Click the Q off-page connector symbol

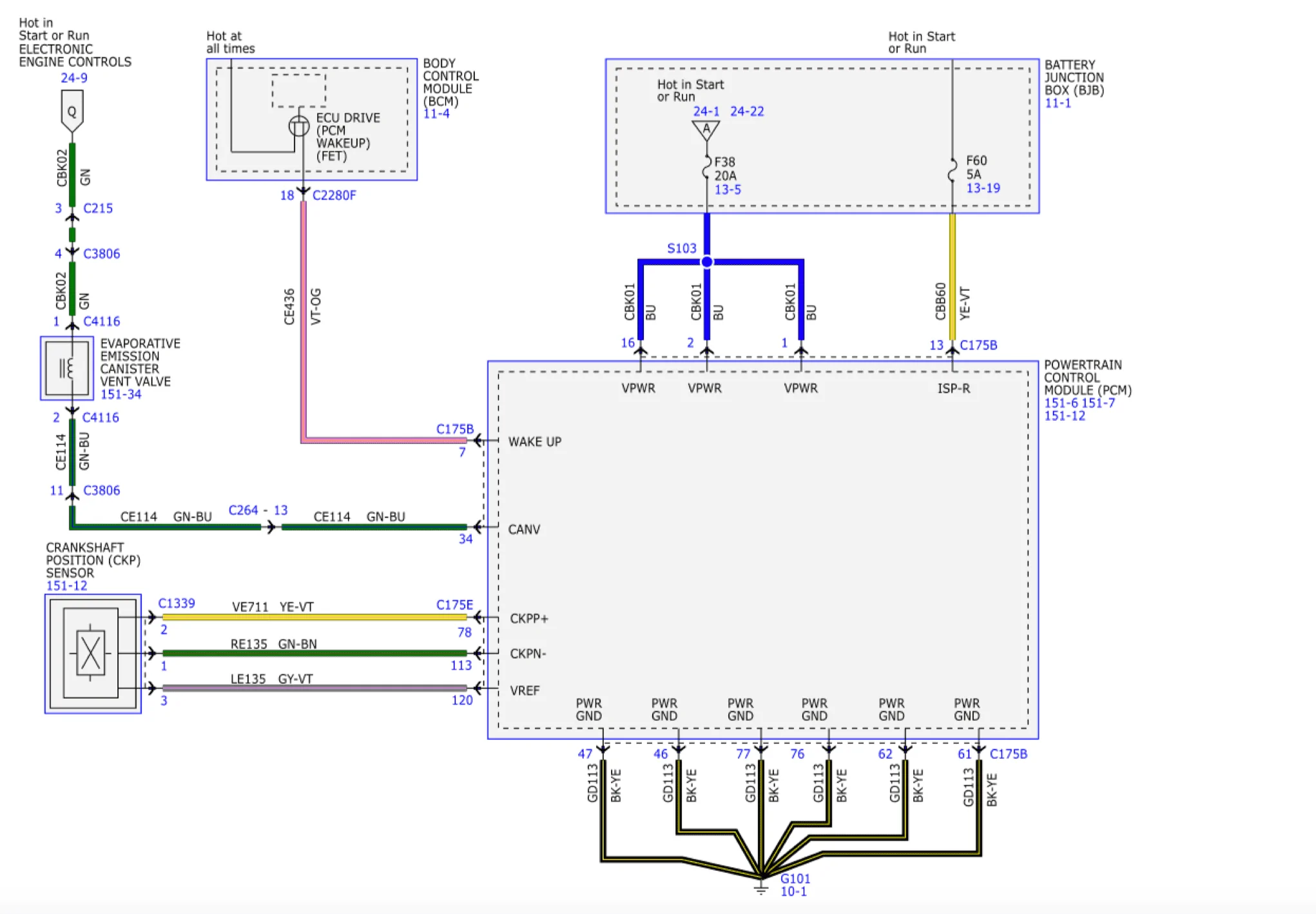(72, 111)
